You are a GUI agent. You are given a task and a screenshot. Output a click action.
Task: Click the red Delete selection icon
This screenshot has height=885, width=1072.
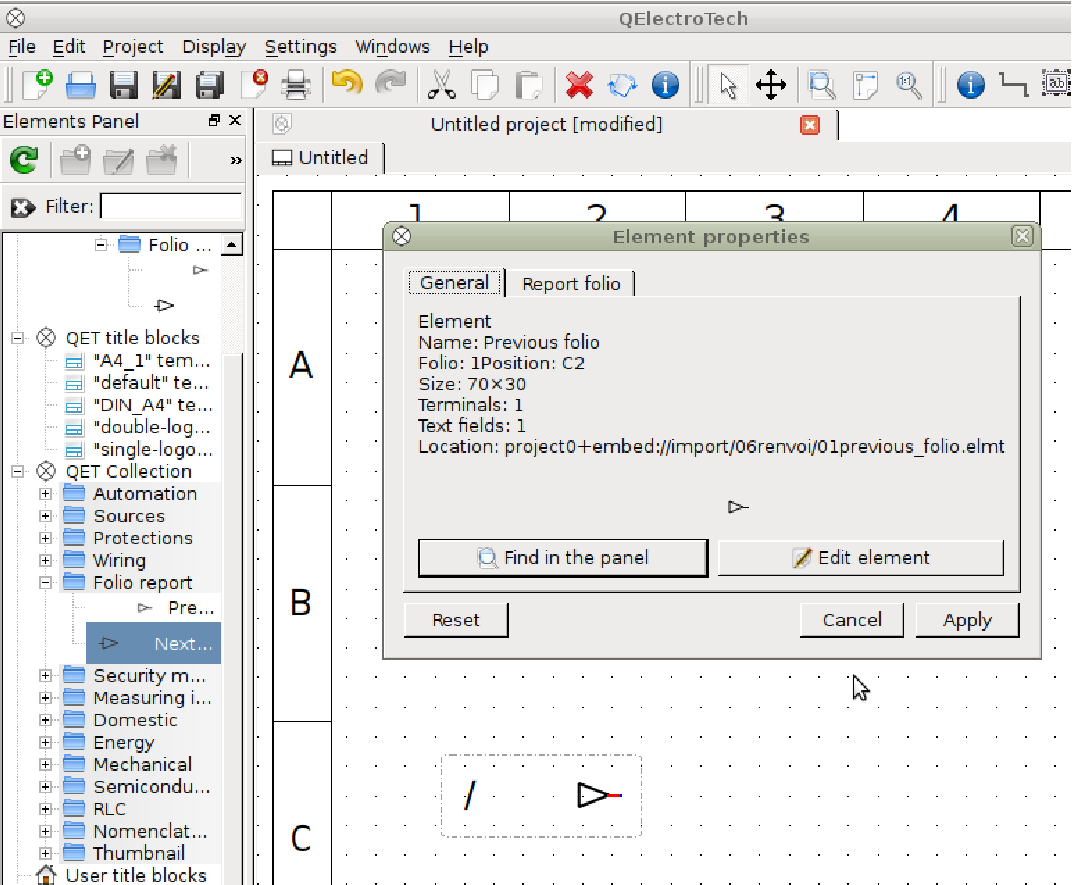579,85
